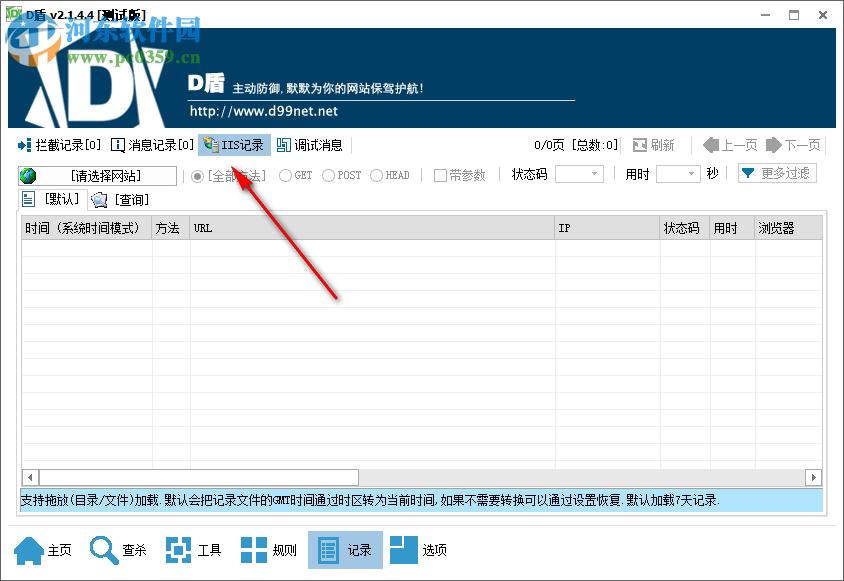This screenshot has height=581, width=844.
Task: Click the target icon for 工具
Action: pos(179,550)
